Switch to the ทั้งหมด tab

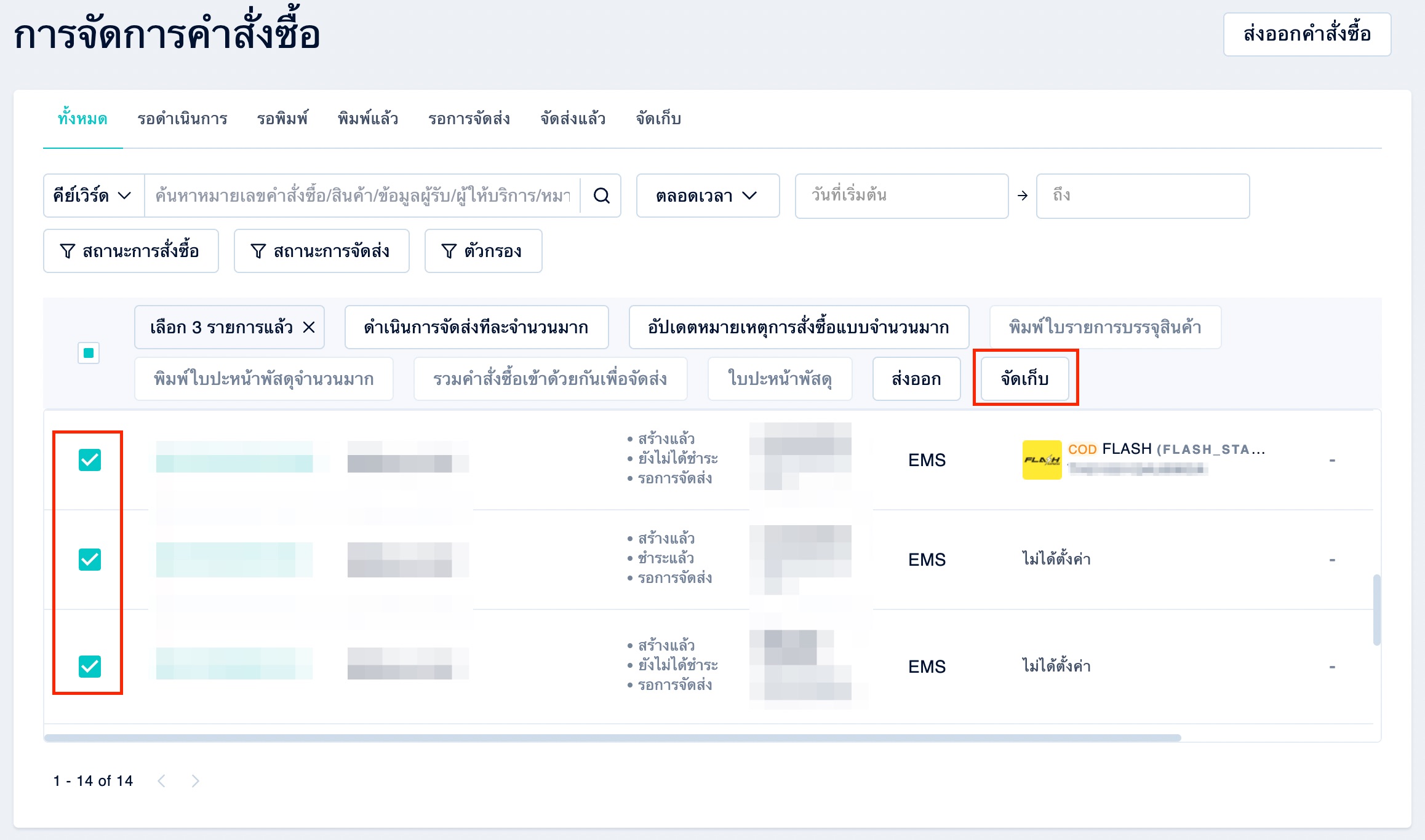click(82, 119)
